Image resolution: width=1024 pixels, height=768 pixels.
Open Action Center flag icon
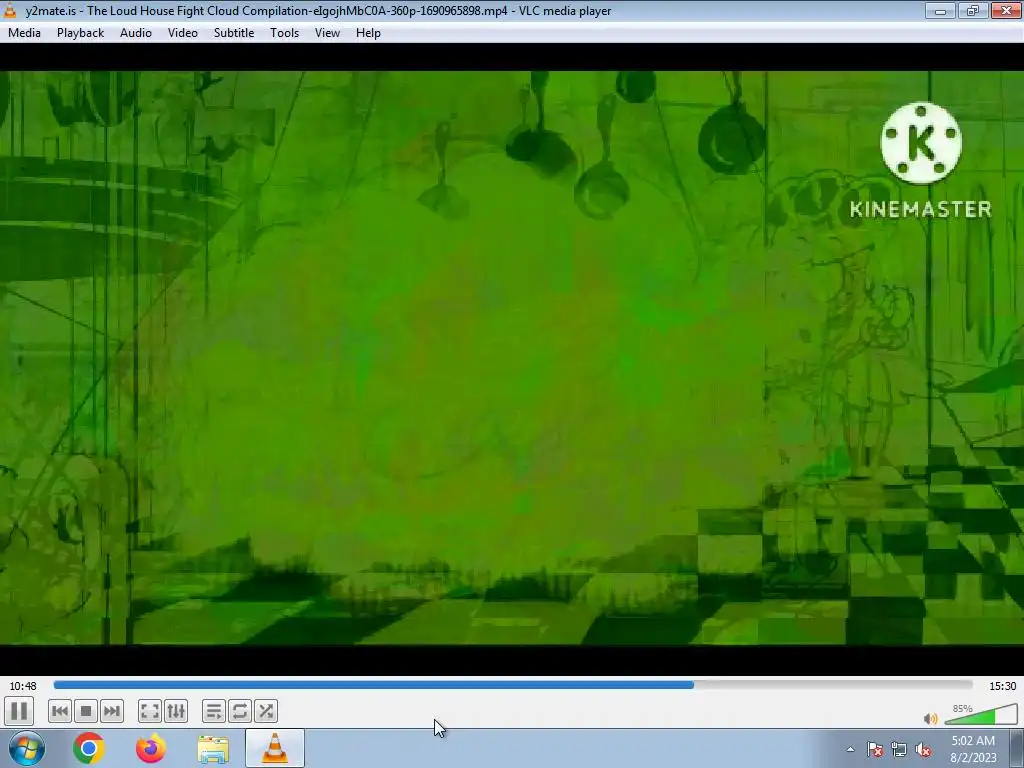click(875, 749)
